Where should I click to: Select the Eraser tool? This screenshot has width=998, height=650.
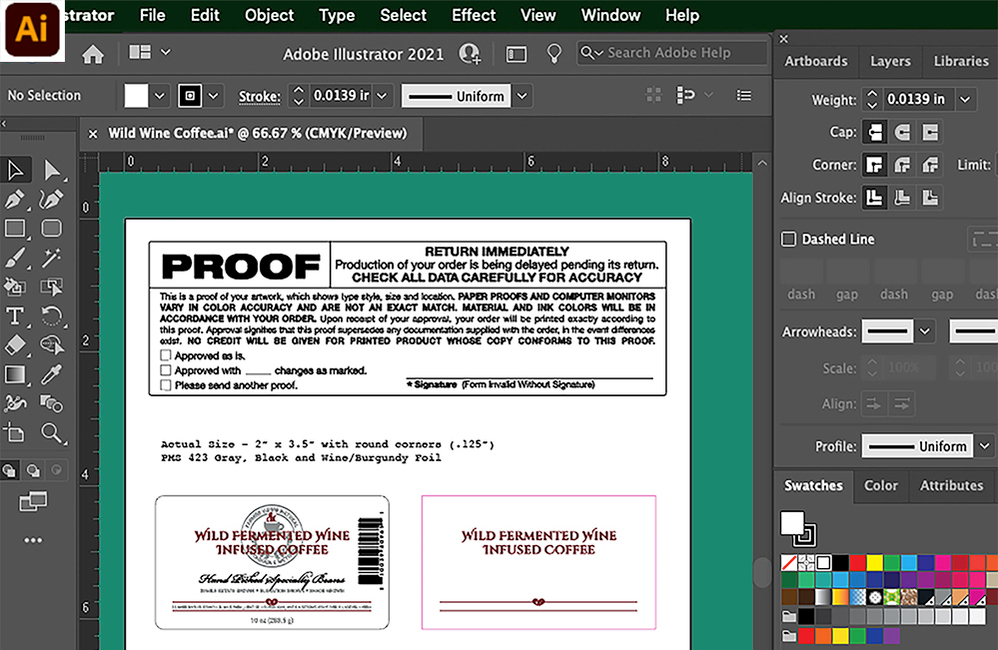pos(15,345)
